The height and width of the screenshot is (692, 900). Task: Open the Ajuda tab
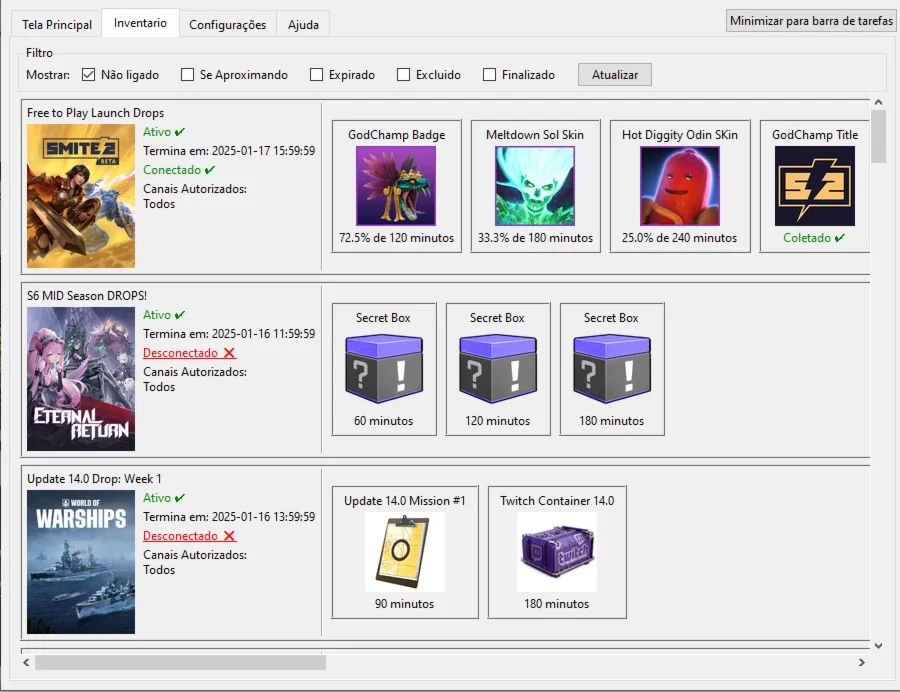[x=303, y=25]
